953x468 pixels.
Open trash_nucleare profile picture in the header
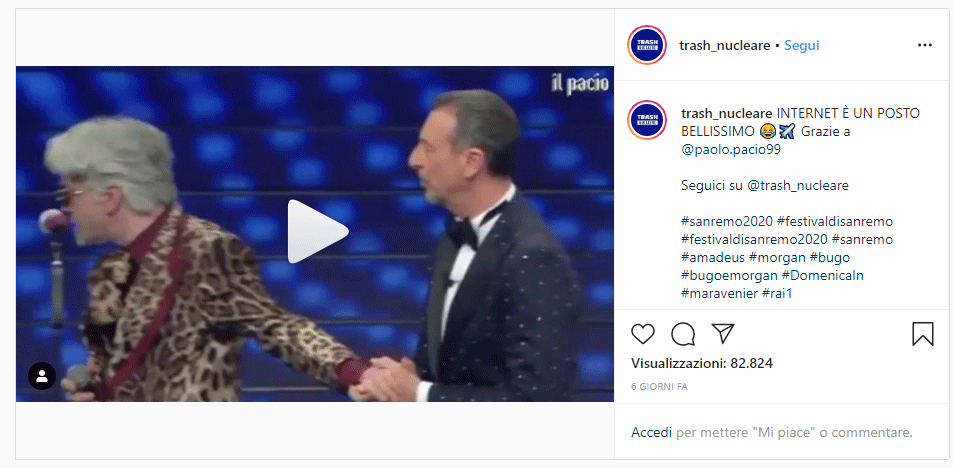pyautogui.click(x=647, y=45)
